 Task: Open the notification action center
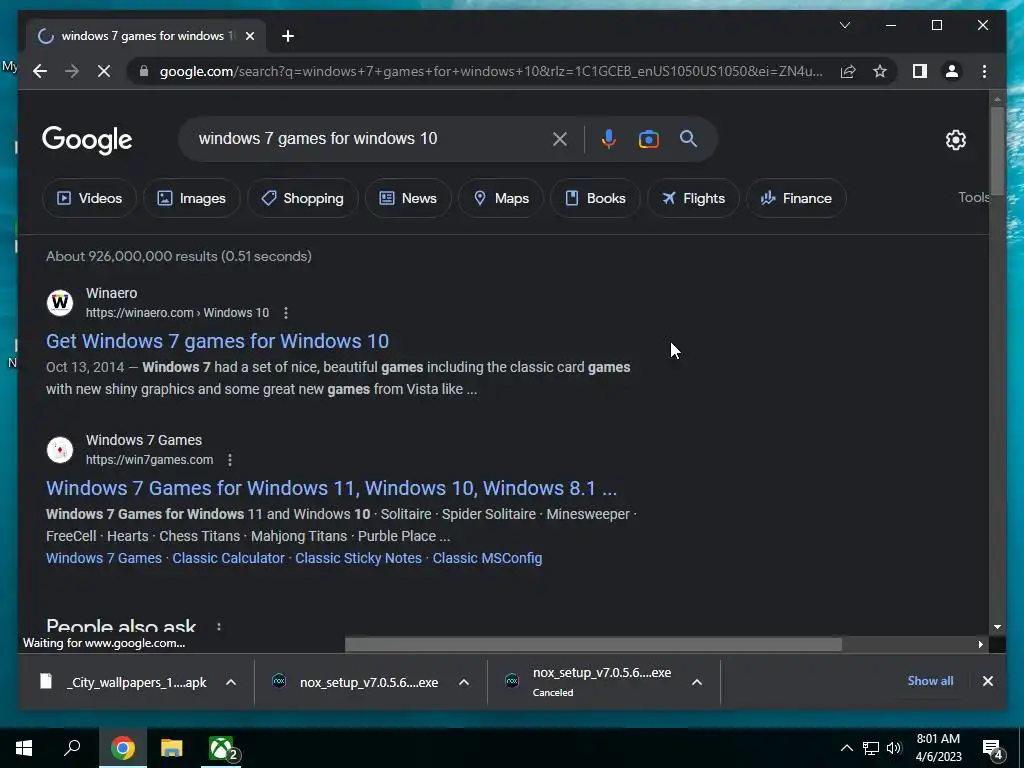pos(993,750)
